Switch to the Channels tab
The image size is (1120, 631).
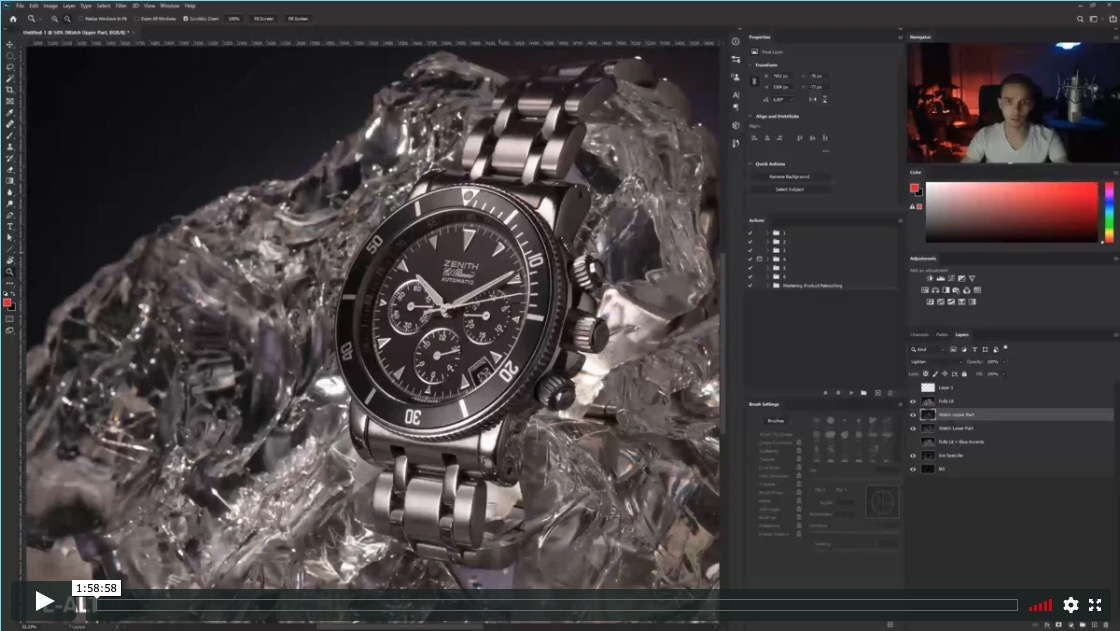coord(919,334)
